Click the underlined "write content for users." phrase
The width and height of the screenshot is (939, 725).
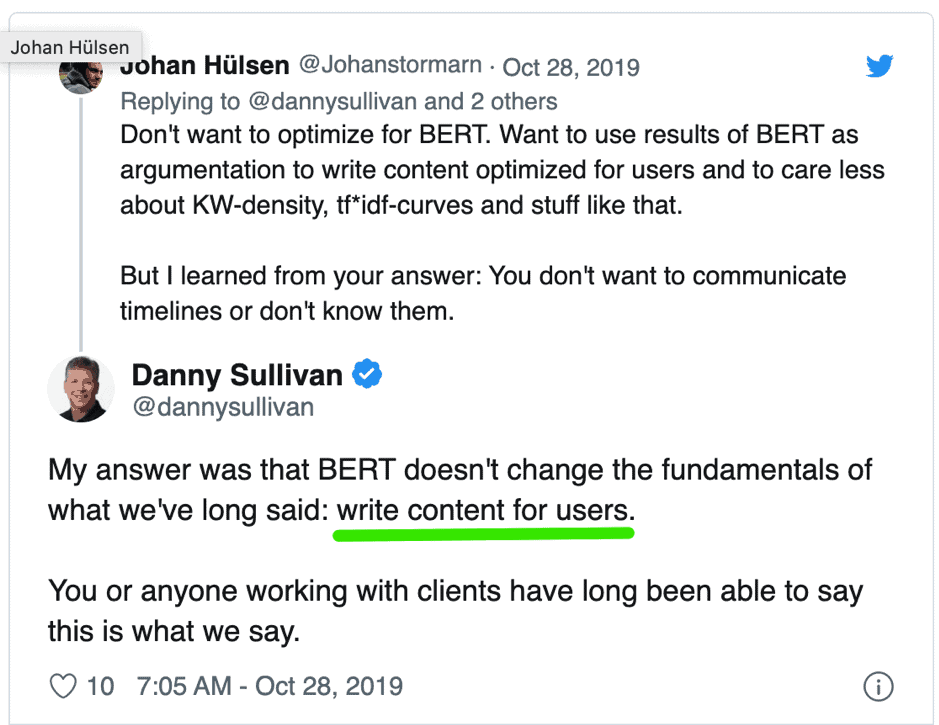pyautogui.click(x=485, y=510)
